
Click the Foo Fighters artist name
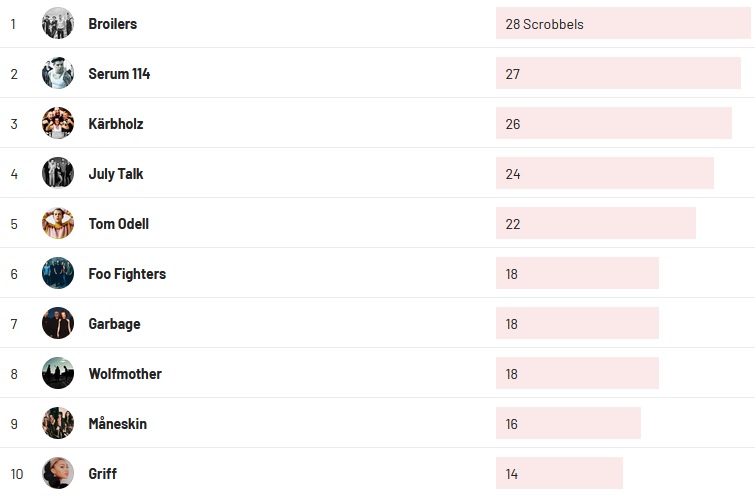coord(127,274)
